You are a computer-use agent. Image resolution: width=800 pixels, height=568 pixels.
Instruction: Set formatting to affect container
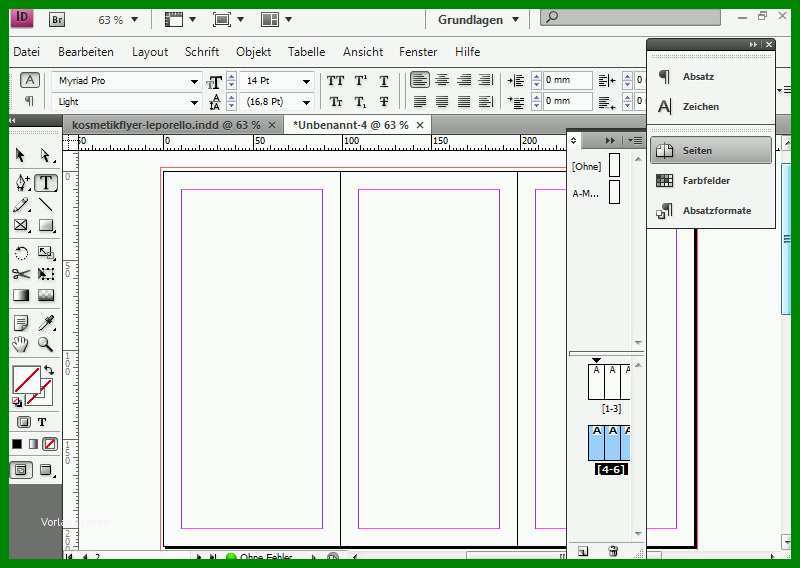tap(23, 422)
